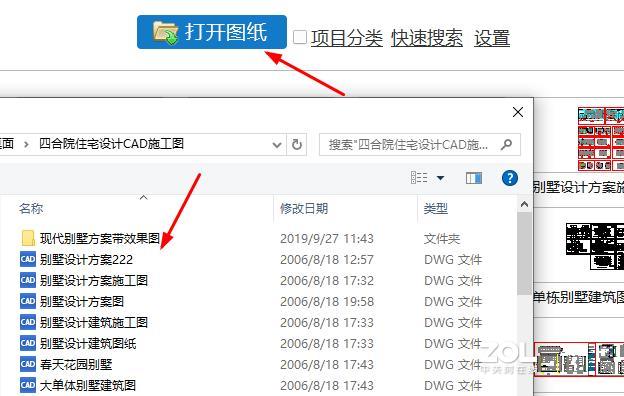This screenshot has width=624, height=396.
Task: Open the 设置 settings link
Action: click(x=492, y=38)
